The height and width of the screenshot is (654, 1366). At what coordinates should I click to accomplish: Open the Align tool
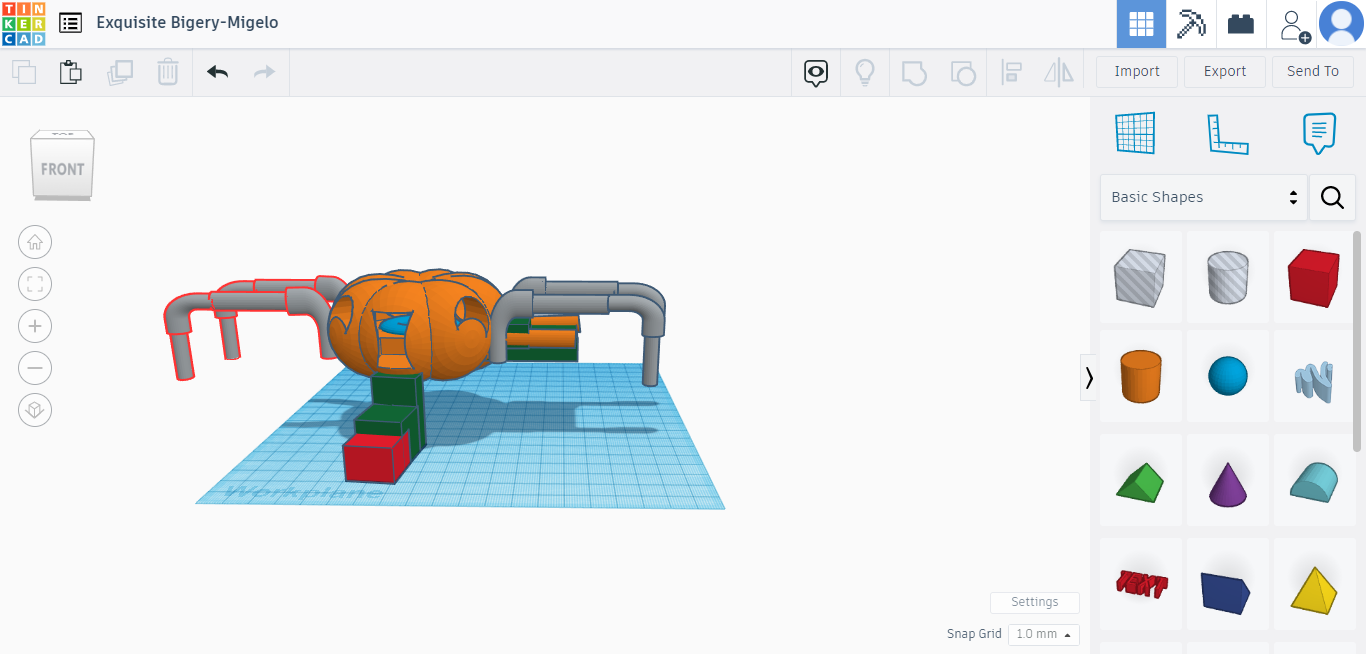point(1011,72)
